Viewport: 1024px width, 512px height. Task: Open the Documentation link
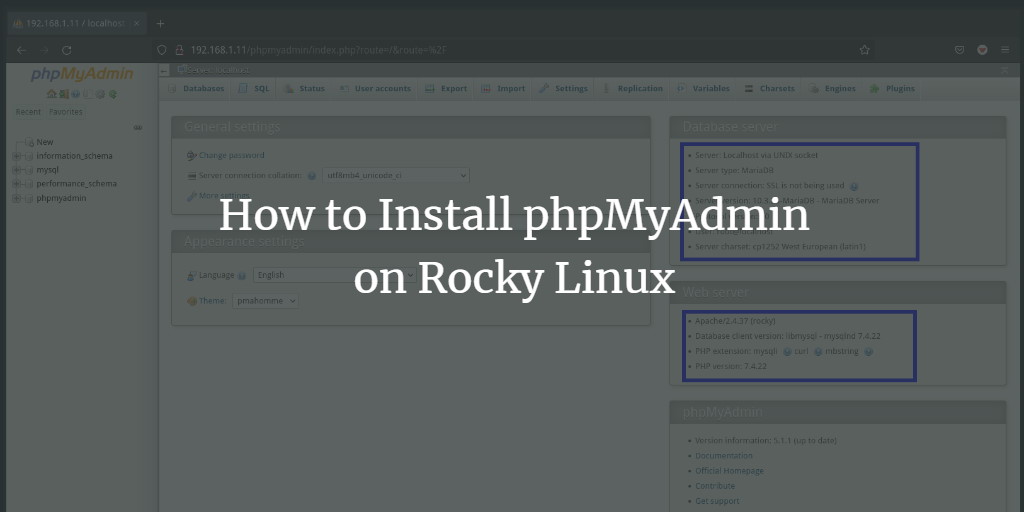pos(724,456)
